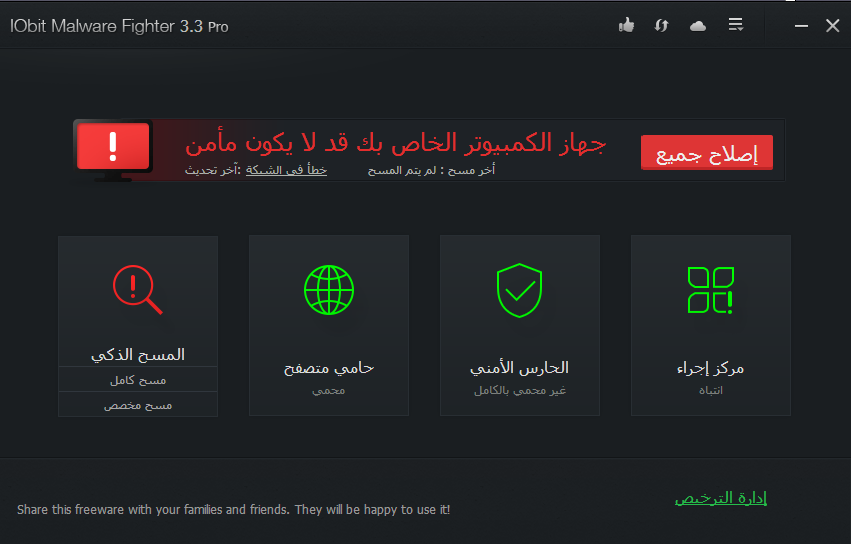
Task: Click the thumbs-up like icon in title bar
Action: click(x=627, y=25)
